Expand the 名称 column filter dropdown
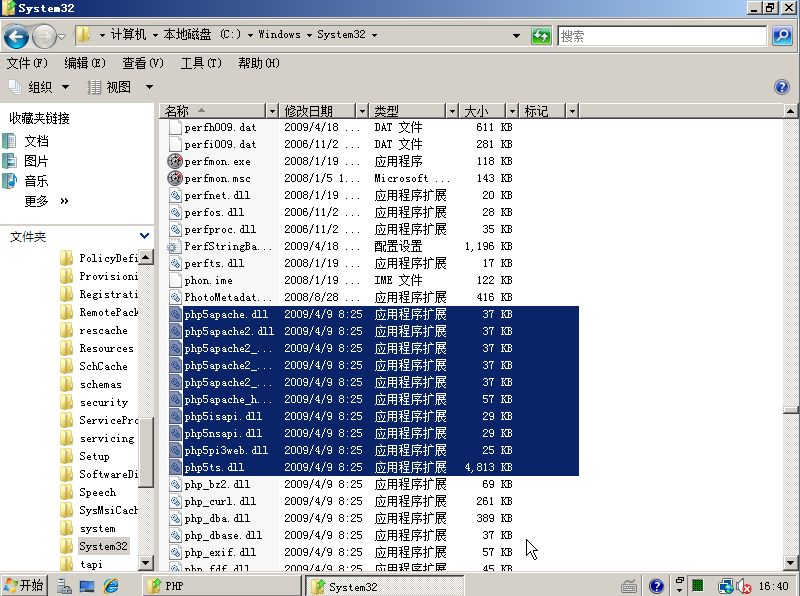Image resolution: width=800 pixels, height=596 pixels. point(271,111)
